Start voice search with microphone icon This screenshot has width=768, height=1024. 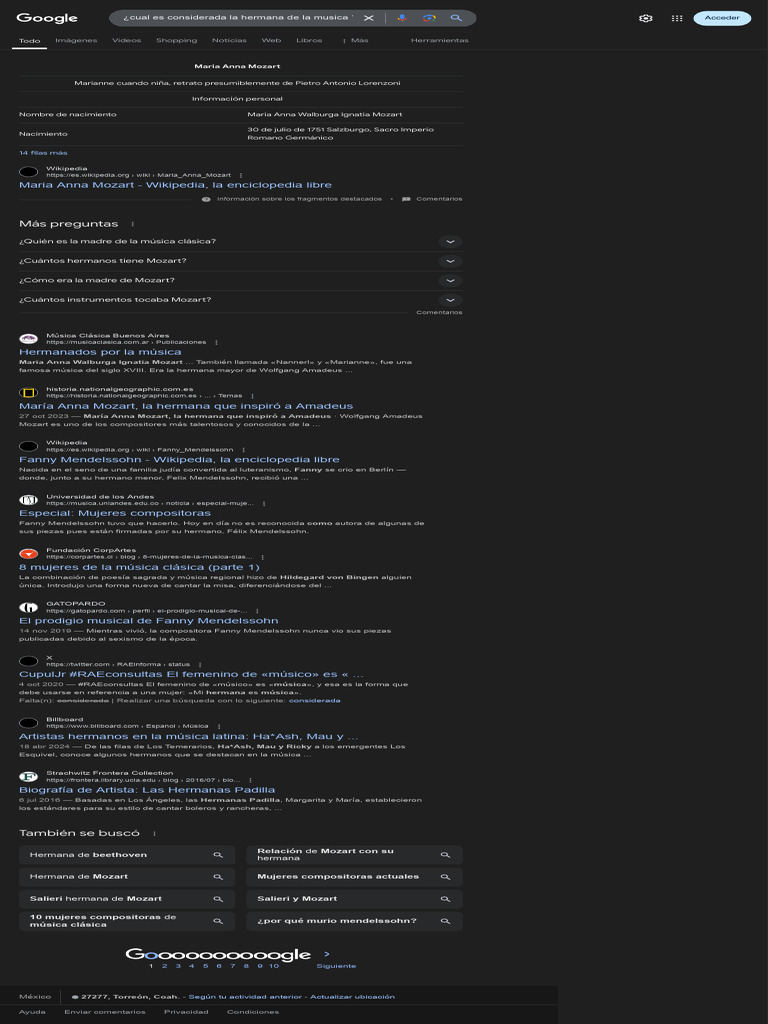402,18
